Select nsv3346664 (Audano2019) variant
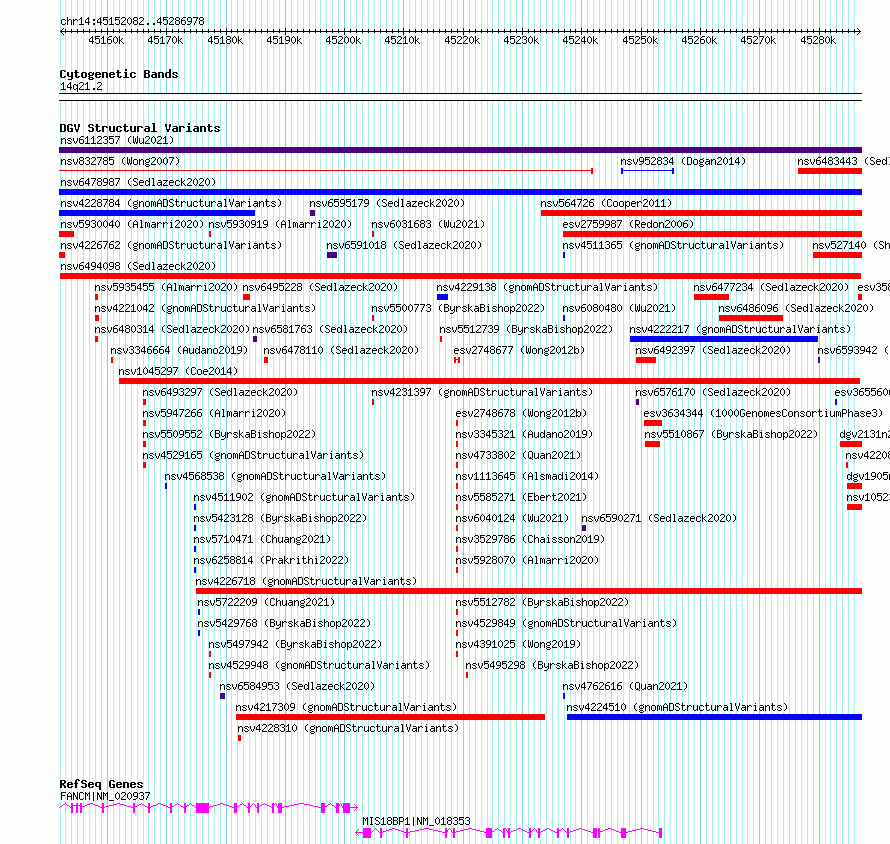Viewport: 890px width, 844px height. (x=179, y=350)
